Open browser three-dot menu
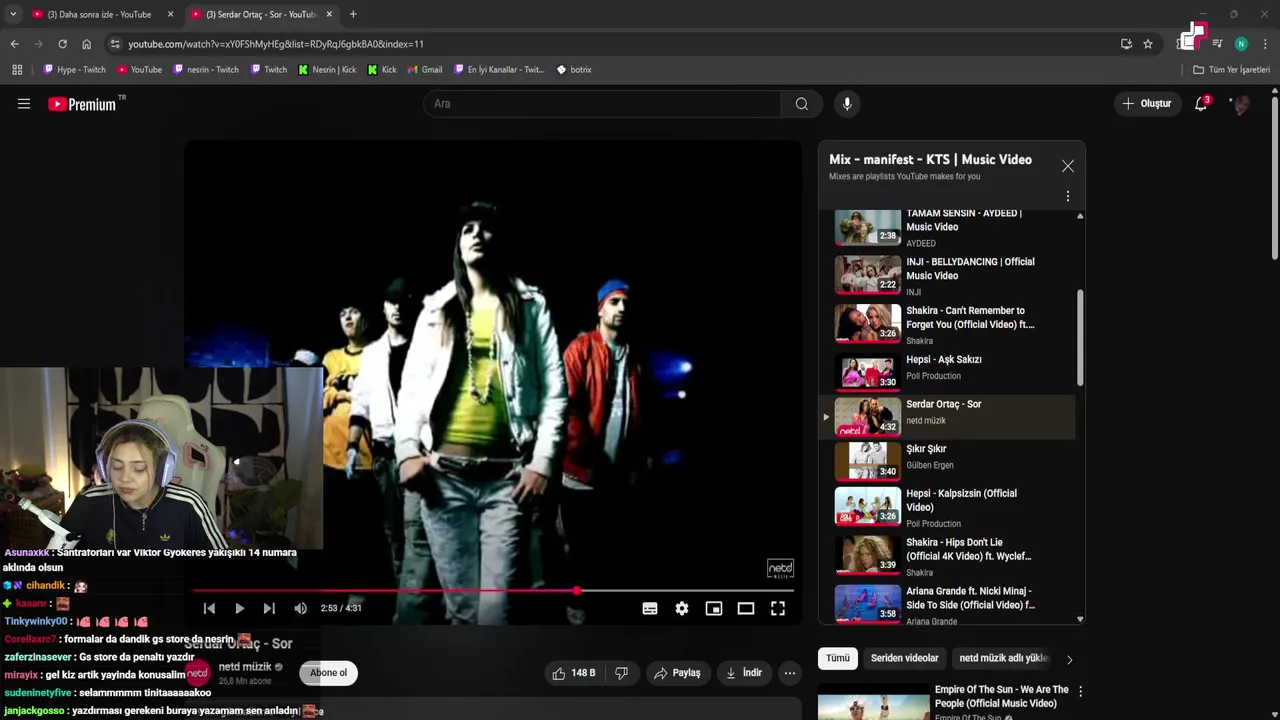 [1265, 44]
